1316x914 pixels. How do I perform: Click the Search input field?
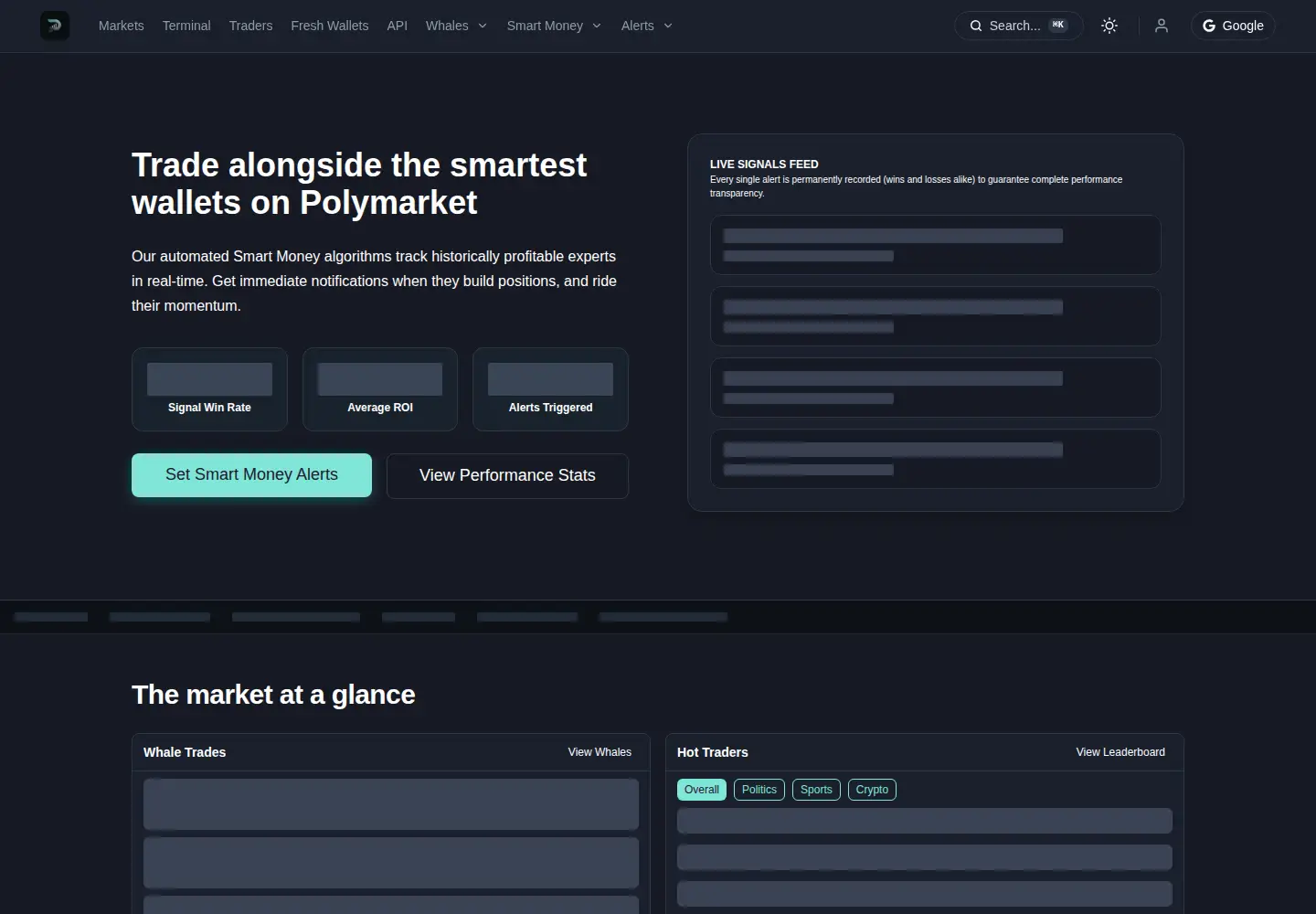pos(1019,26)
